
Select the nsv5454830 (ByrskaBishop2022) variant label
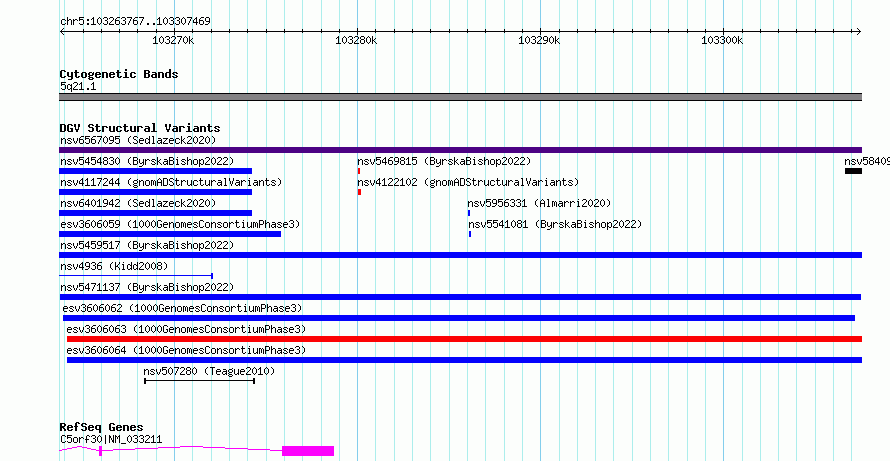(147, 161)
